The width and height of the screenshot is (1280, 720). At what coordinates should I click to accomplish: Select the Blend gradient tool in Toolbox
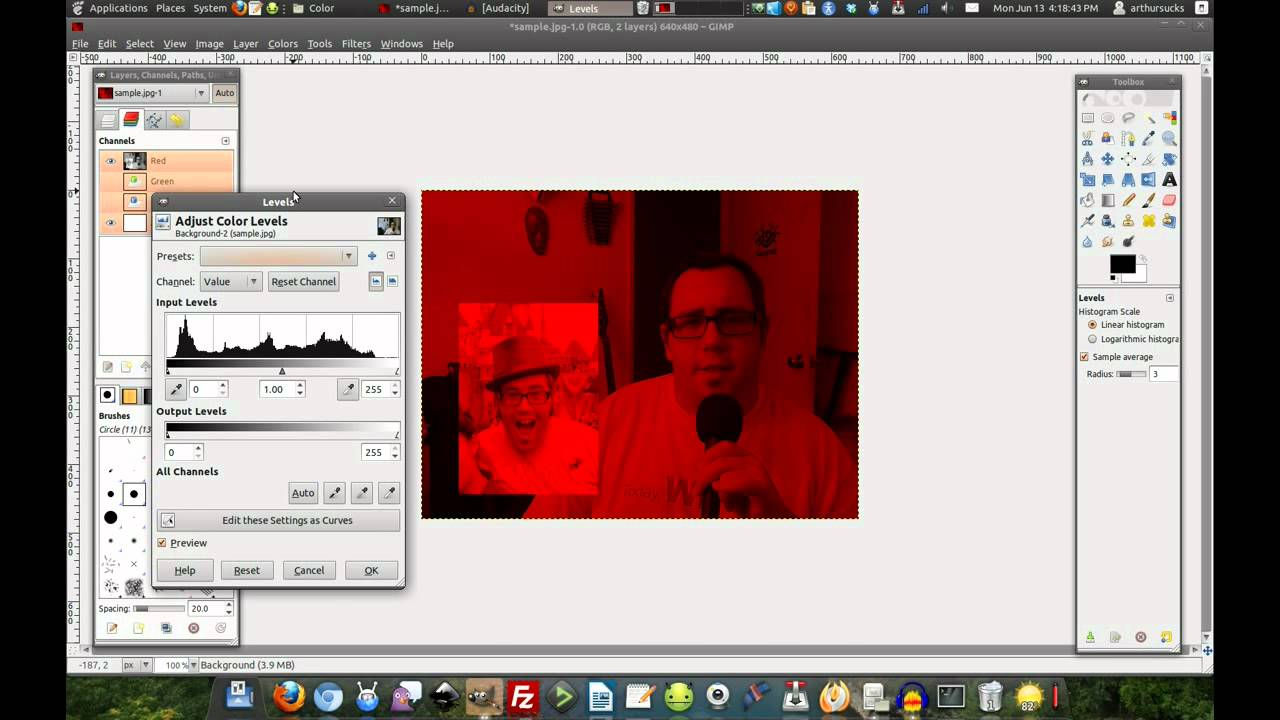(x=1108, y=200)
